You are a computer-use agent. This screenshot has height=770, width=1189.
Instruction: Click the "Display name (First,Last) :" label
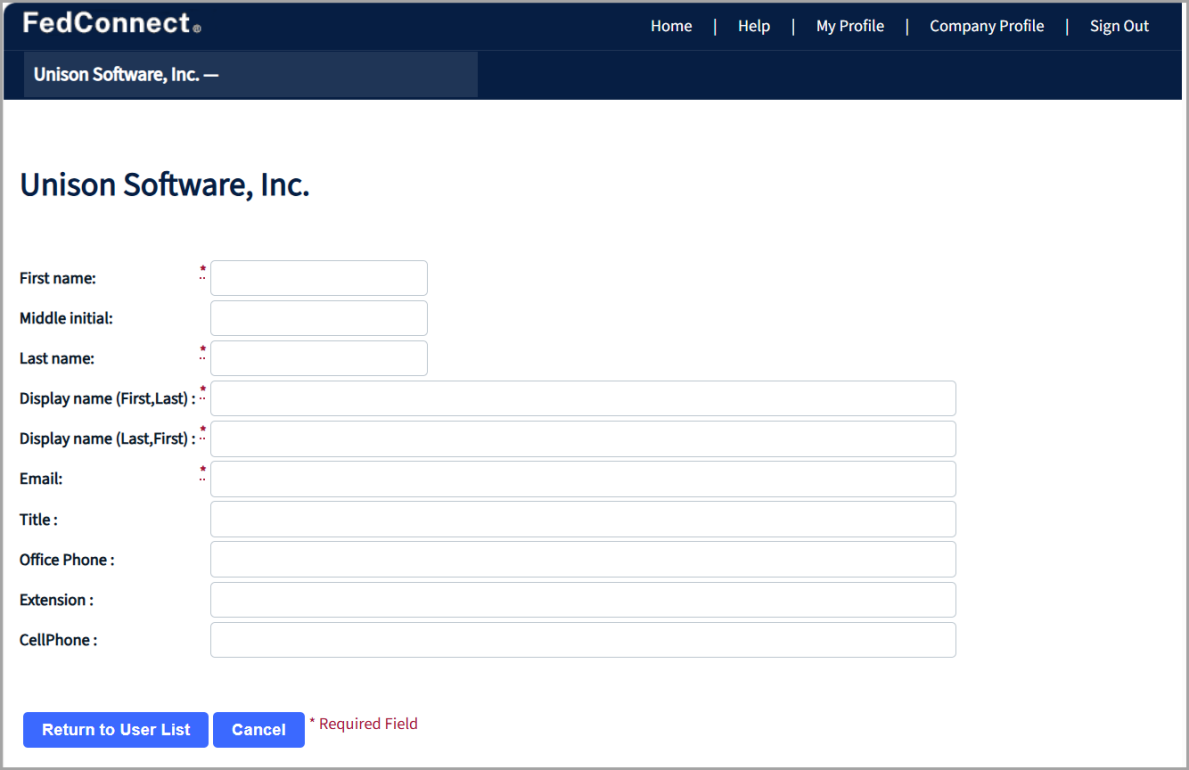(x=107, y=399)
